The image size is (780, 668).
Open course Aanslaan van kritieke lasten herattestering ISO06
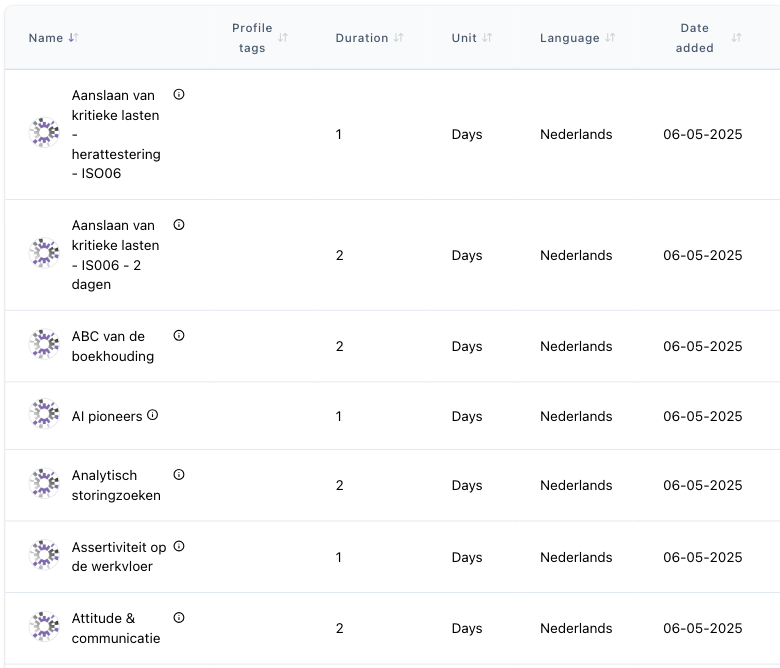click(x=116, y=134)
